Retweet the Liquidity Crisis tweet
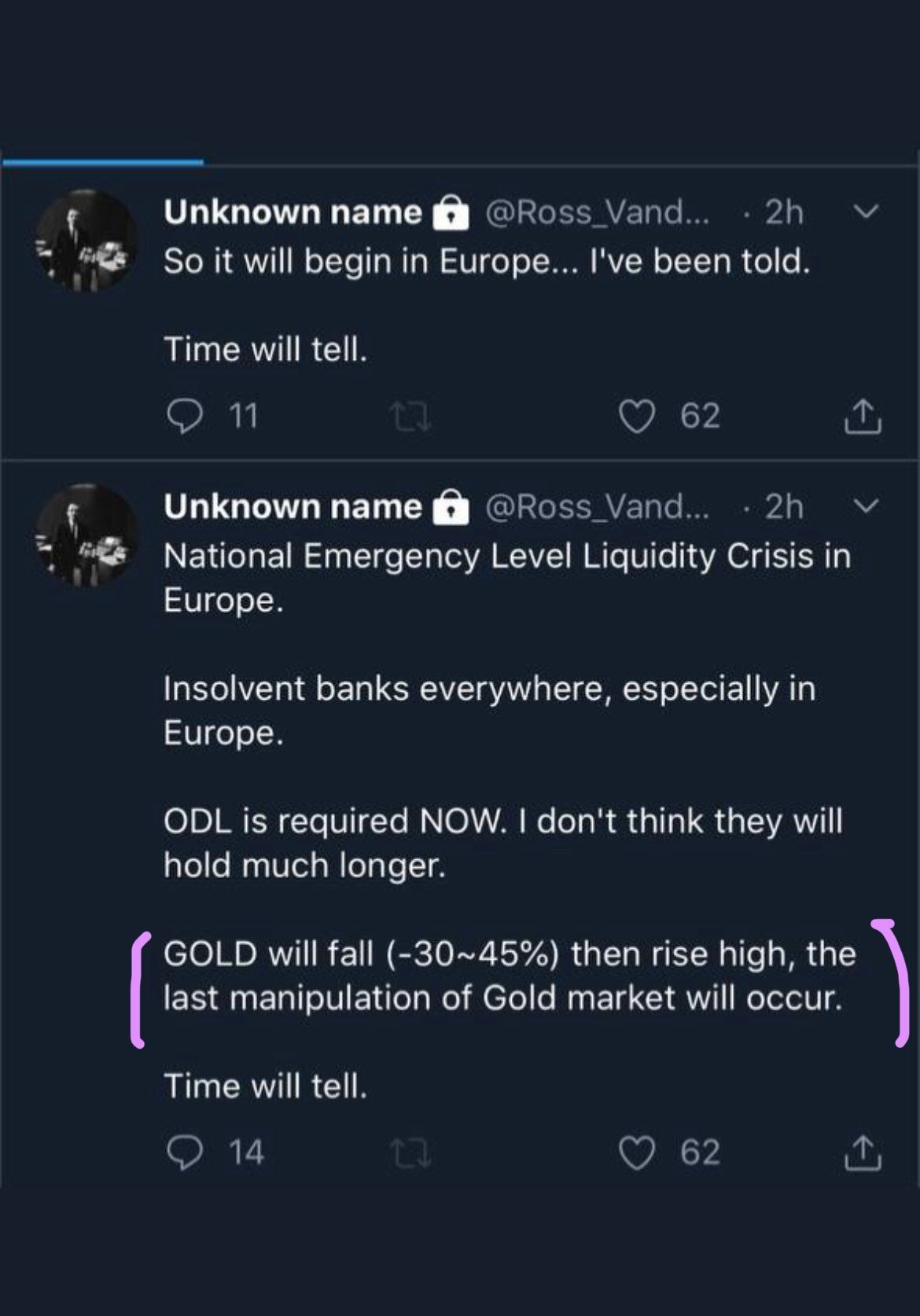The height and width of the screenshot is (1316, 920). click(x=410, y=1153)
